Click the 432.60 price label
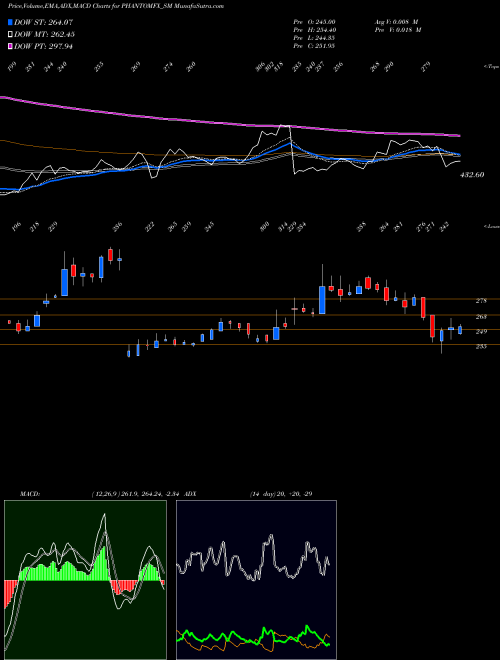 click(x=472, y=175)
